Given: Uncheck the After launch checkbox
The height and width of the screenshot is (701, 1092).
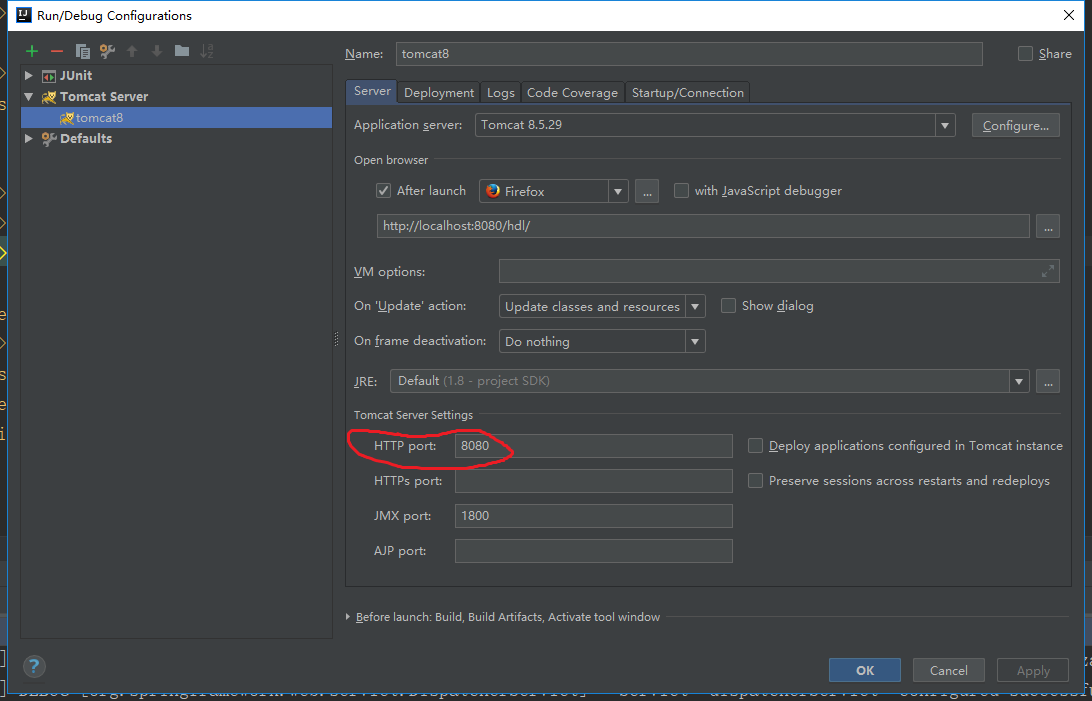Looking at the screenshot, I should 383,191.
